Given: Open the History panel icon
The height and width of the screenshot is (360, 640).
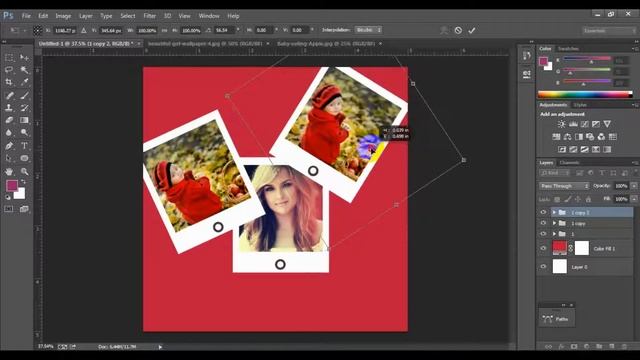Looking at the screenshot, I should (x=527, y=56).
